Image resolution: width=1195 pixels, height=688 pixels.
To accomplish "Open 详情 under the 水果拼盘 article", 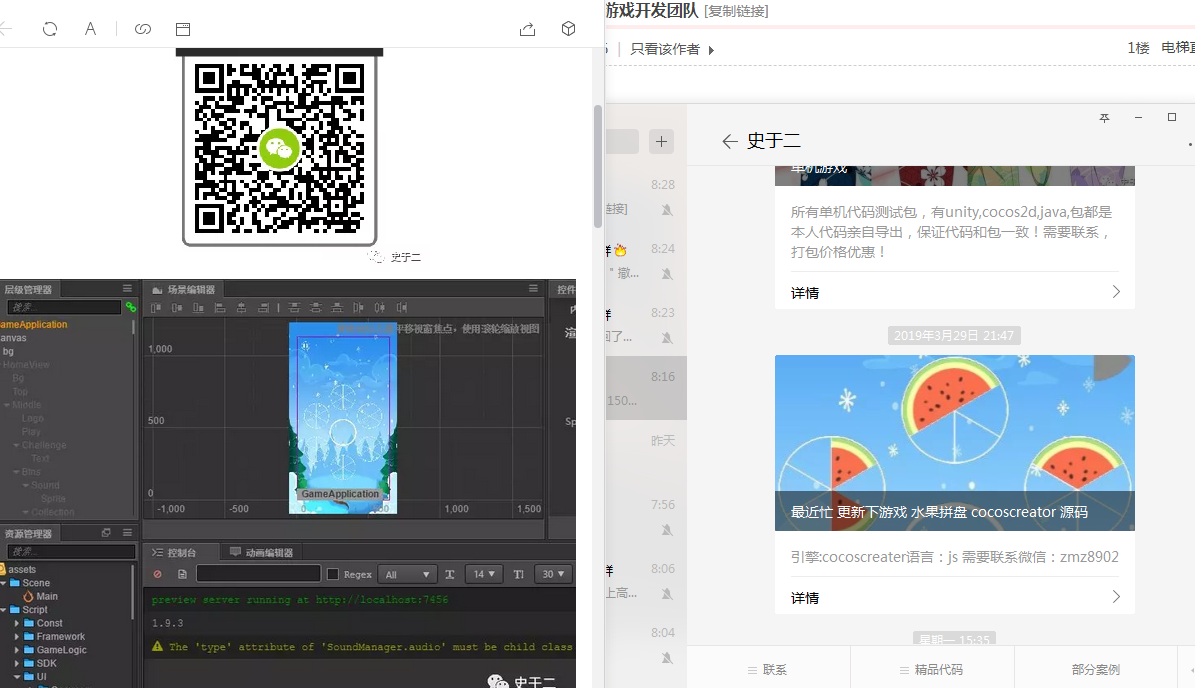I will (955, 597).
